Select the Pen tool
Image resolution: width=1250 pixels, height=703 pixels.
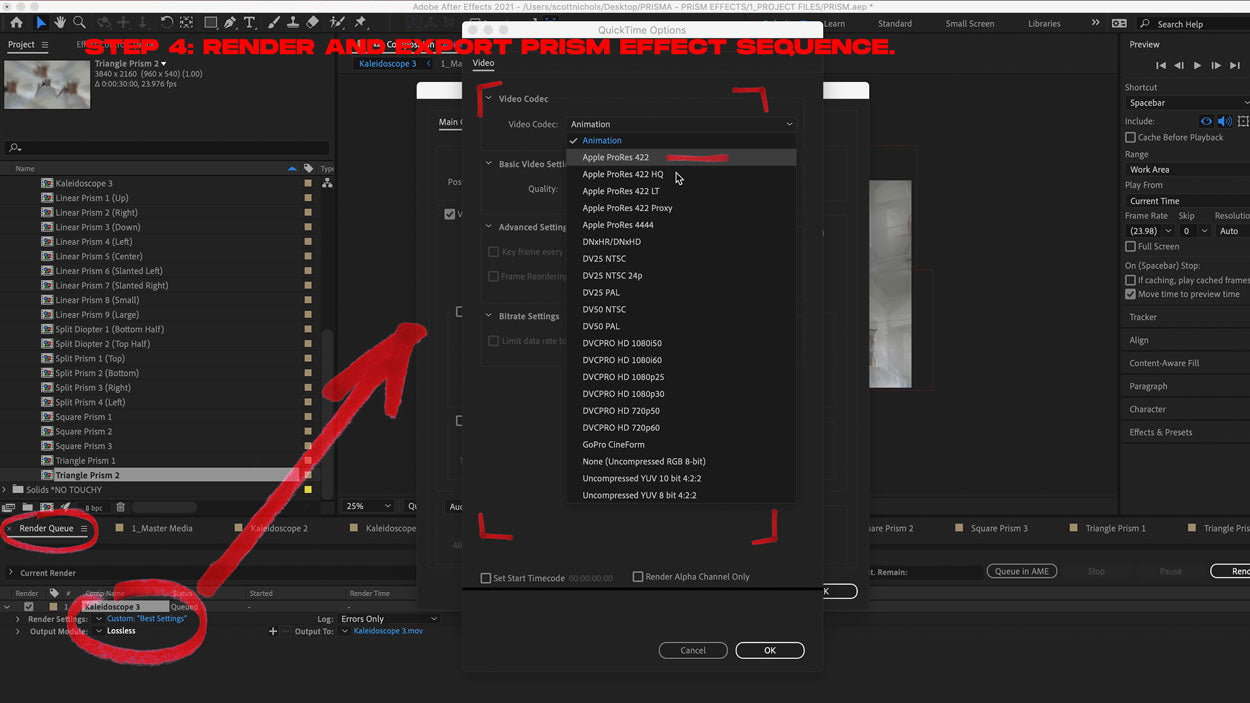click(230, 22)
